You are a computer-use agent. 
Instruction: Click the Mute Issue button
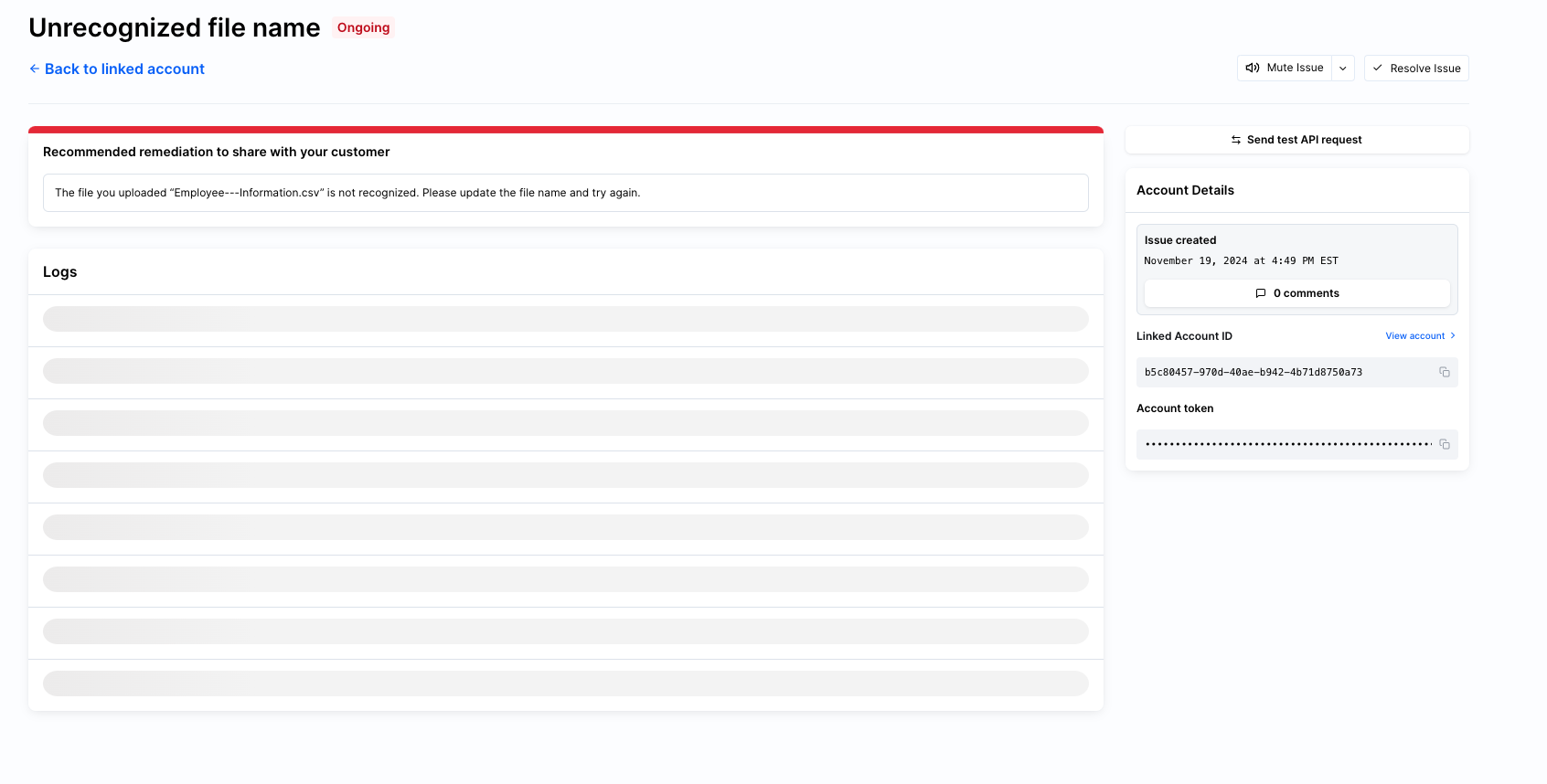1285,68
